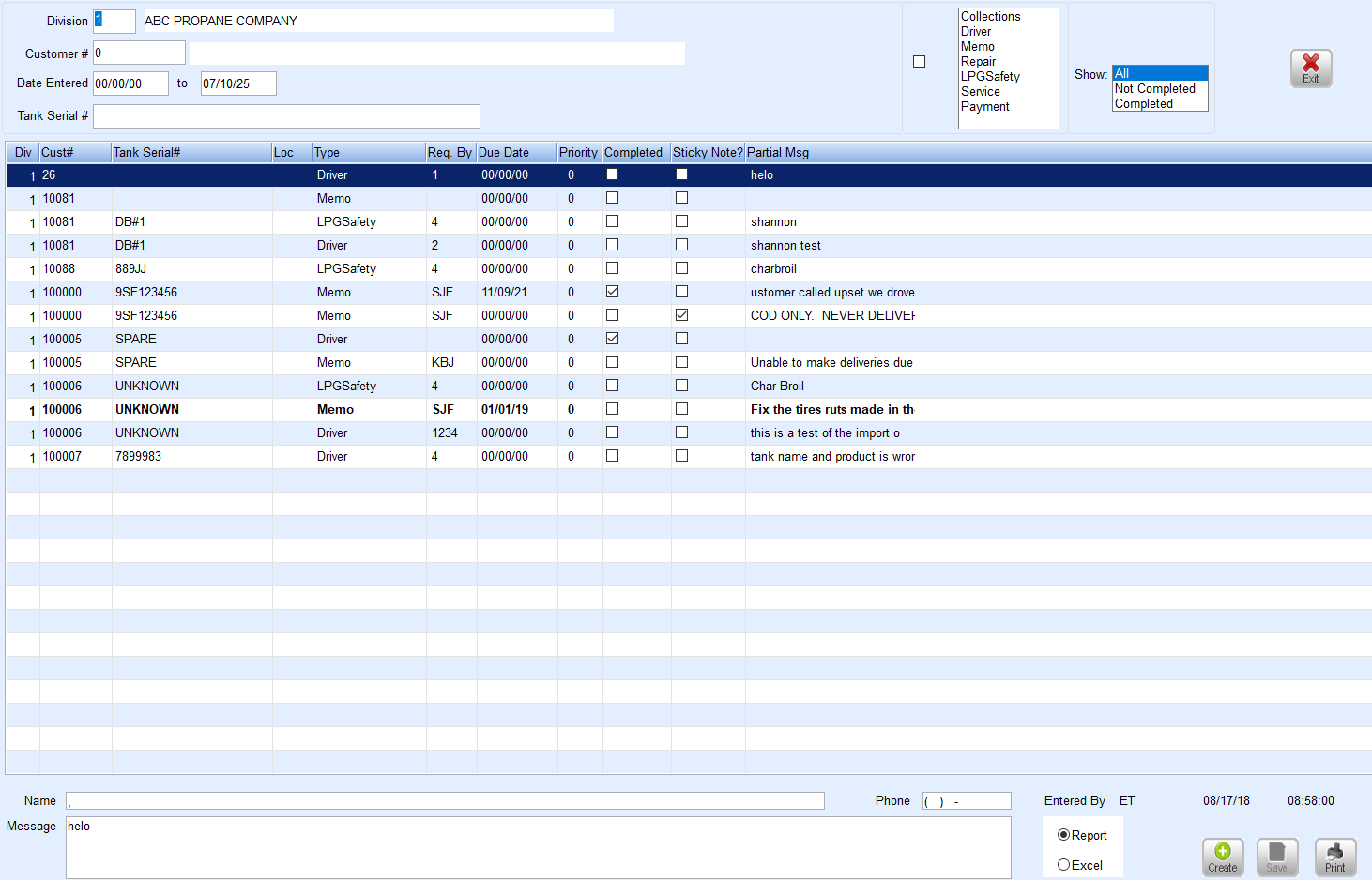The height and width of the screenshot is (880, 1372).
Task: Click the Type column header
Action: (x=369, y=152)
